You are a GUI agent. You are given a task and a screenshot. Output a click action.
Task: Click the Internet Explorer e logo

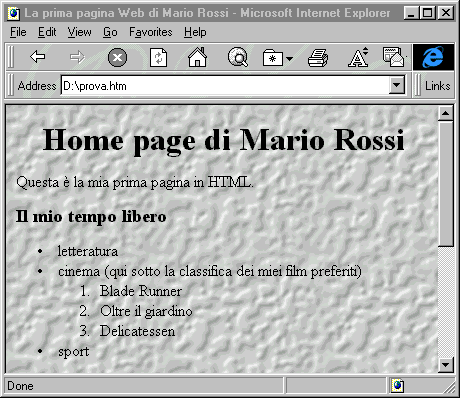pyautogui.click(x=433, y=57)
